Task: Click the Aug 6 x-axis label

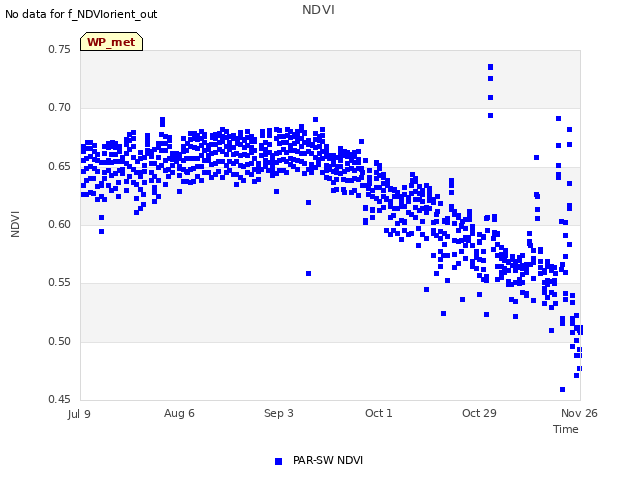Action: 179,413
